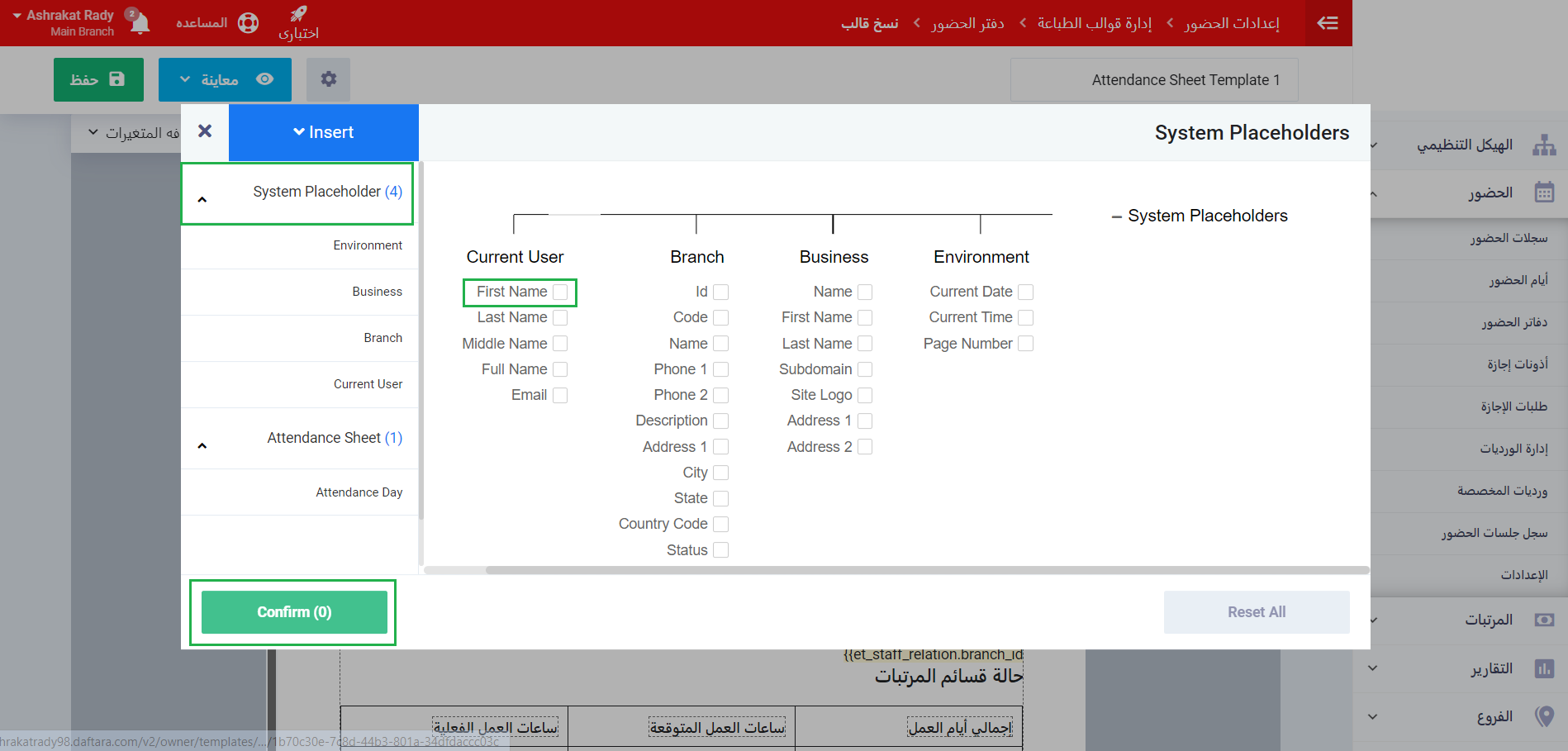Tick the Current Date checkbox

pyautogui.click(x=1025, y=292)
